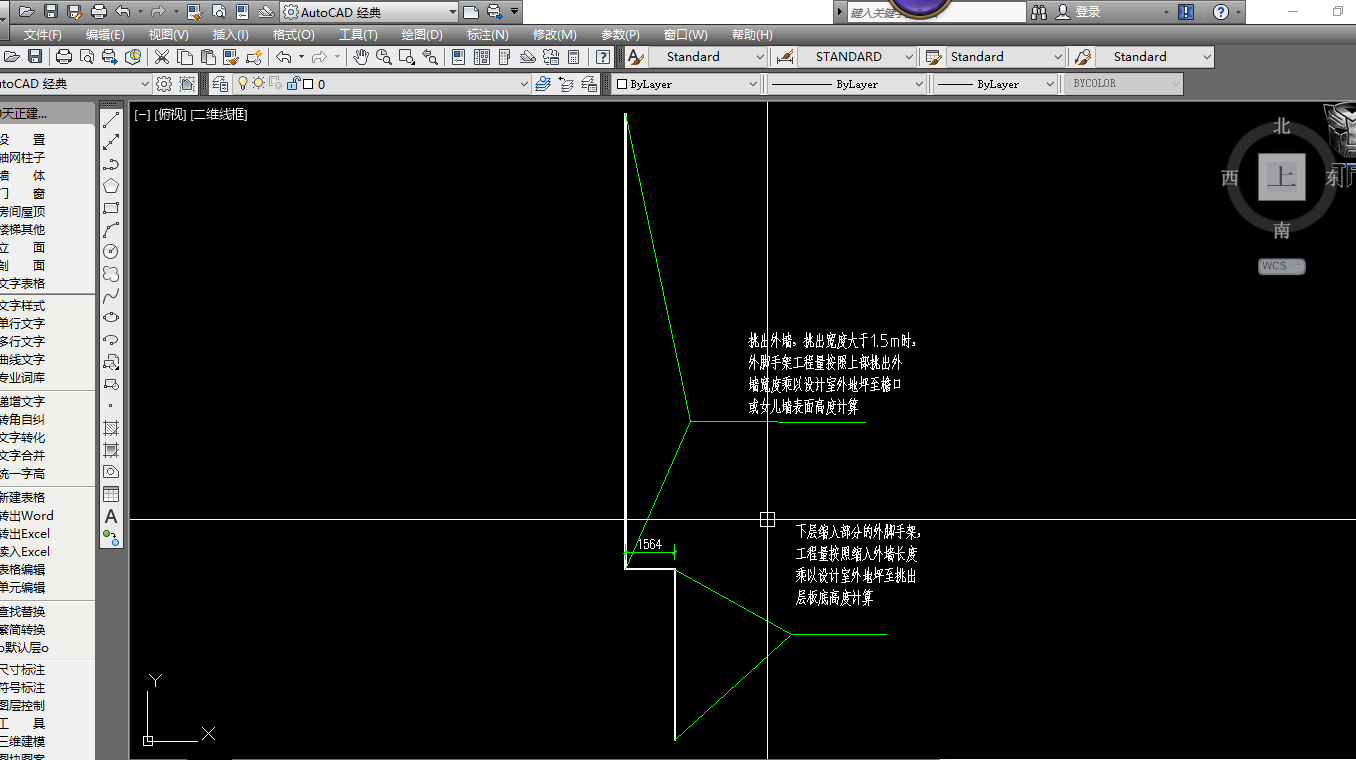
Task: Open the 编辑(E) menu
Action: 105,35
